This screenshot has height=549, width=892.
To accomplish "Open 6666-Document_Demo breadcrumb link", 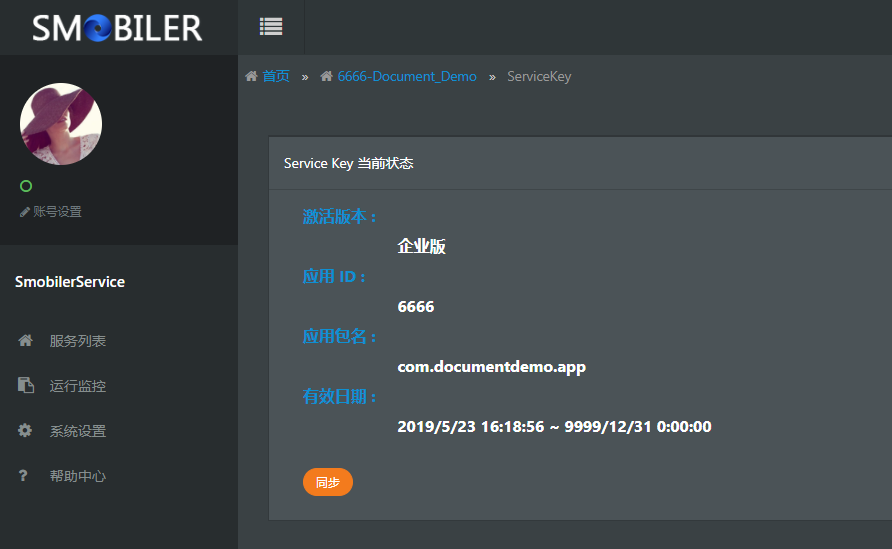I will (x=407, y=76).
